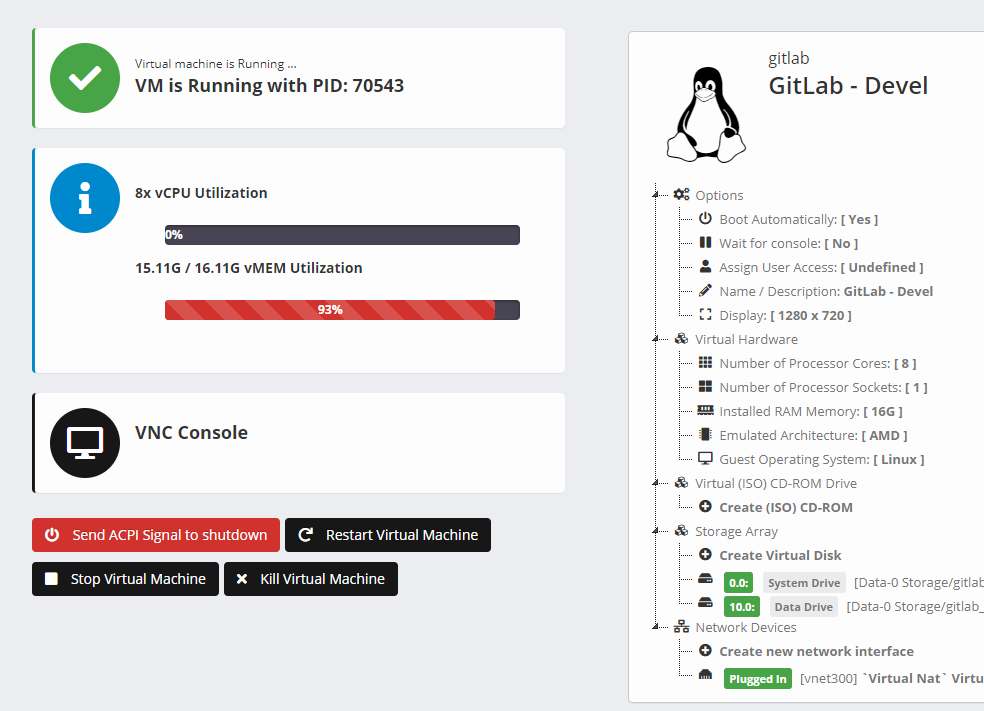The image size is (984, 711).
Task: Collapse the Network Devices tree node
Action: pos(655,626)
